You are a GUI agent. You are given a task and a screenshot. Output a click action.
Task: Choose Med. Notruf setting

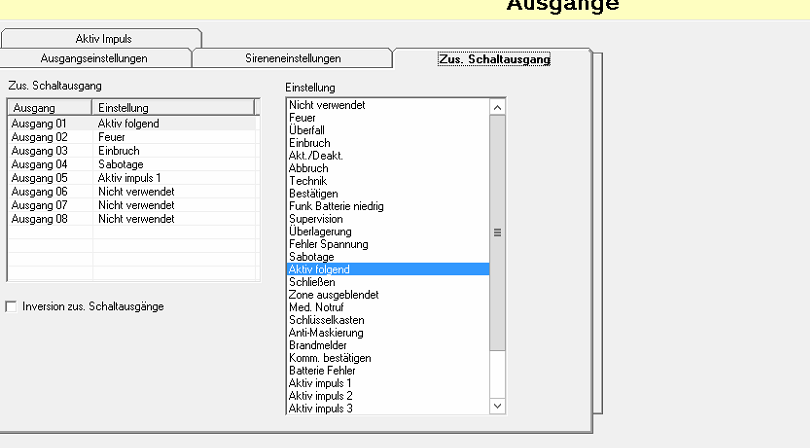click(x=315, y=307)
